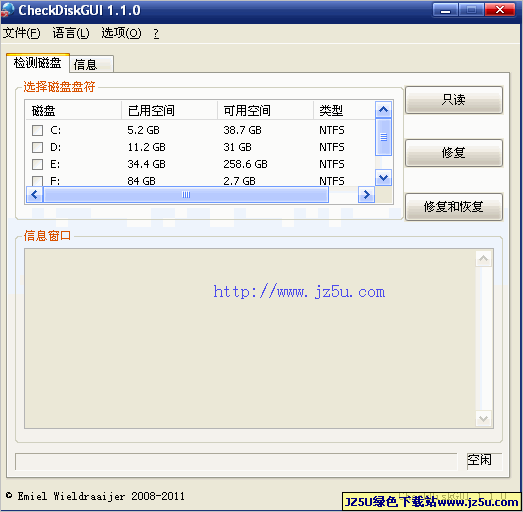Image resolution: width=523 pixels, height=512 pixels.
Task: Click the 空闲 status label
Action: [479, 460]
